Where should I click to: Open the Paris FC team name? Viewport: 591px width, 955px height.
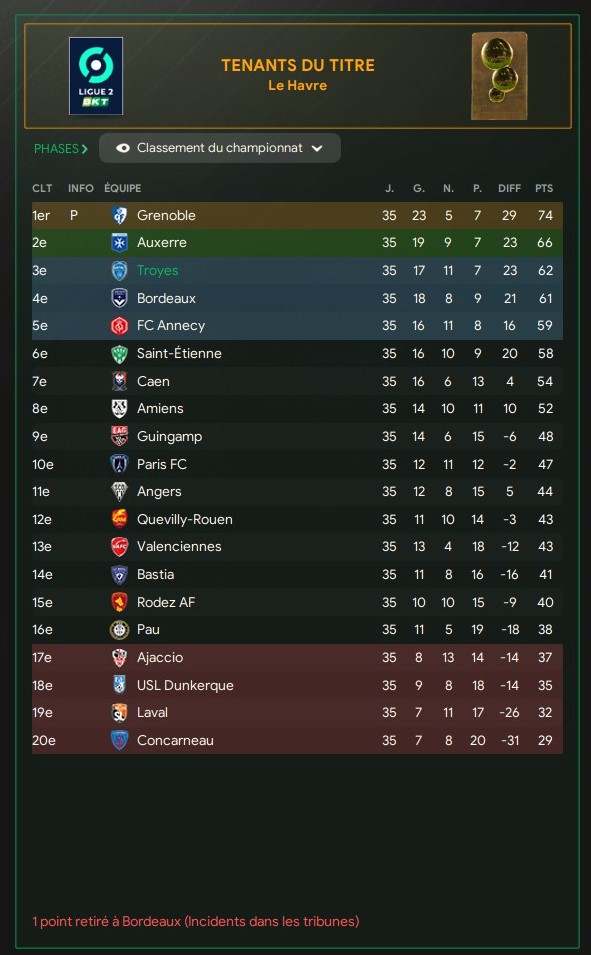tap(161, 464)
